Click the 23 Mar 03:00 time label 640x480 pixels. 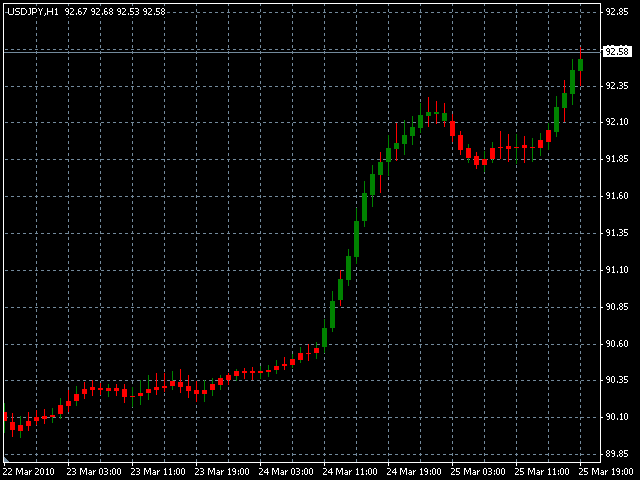tap(94, 472)
